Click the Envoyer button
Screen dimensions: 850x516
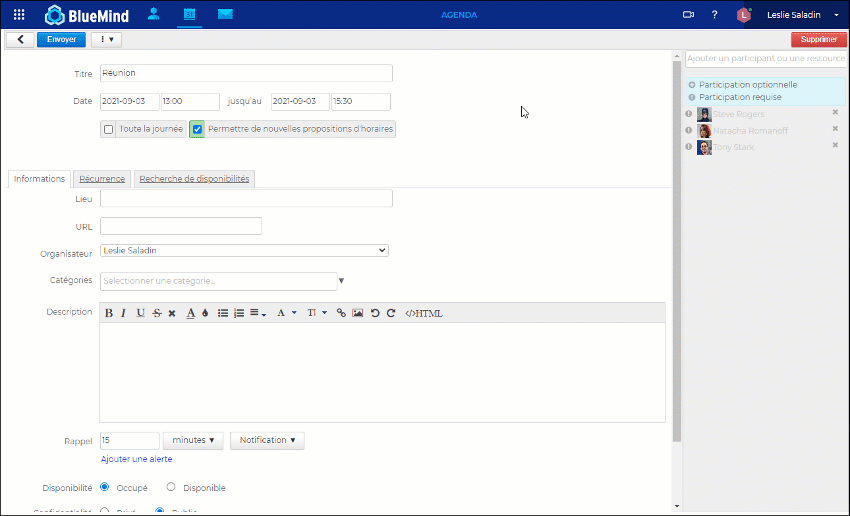(x=61, y=40)
